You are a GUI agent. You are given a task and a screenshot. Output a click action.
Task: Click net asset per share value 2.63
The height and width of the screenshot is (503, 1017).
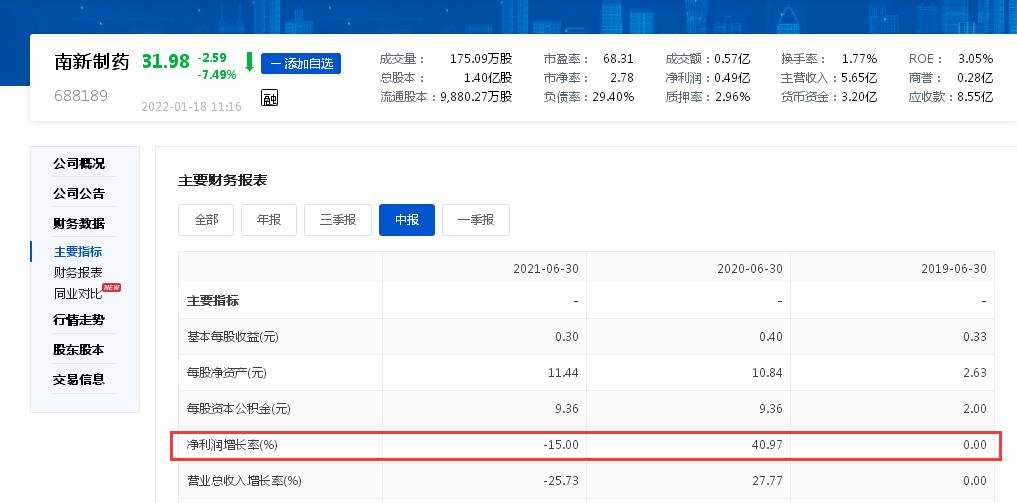[x=975, y=373]
